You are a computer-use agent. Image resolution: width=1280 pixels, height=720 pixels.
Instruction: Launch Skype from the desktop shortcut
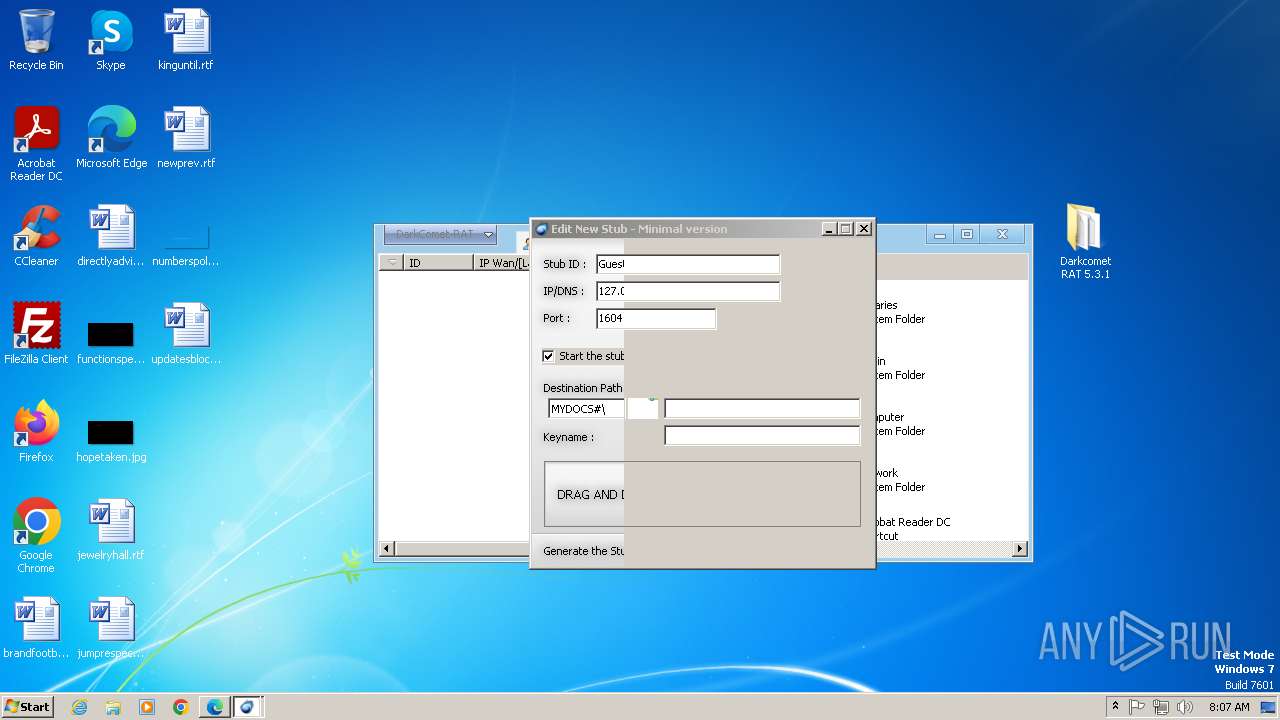point(111,40)
